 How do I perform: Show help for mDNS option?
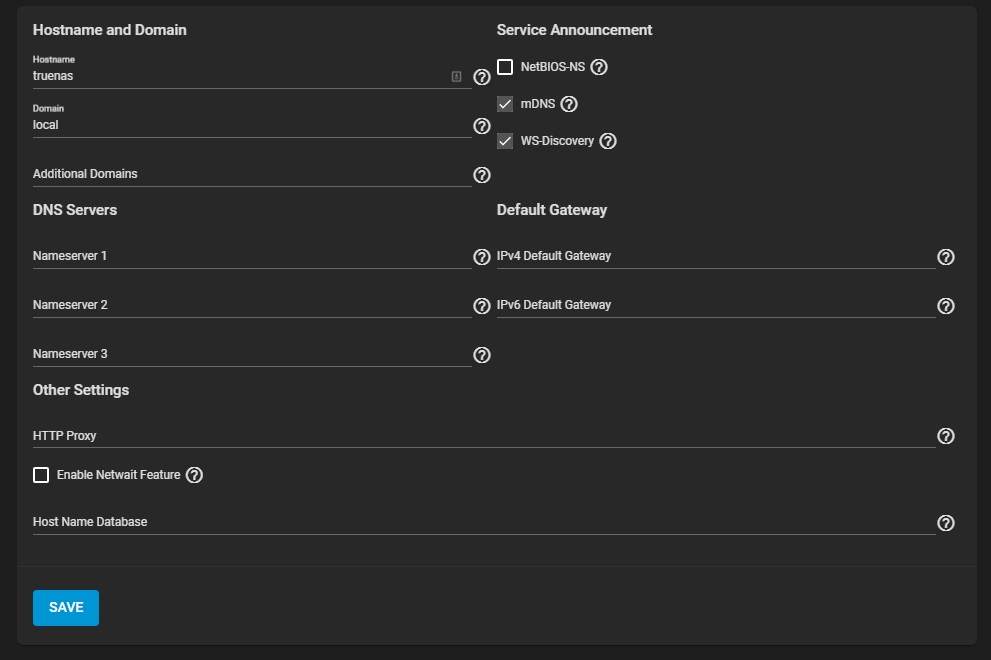569,104
